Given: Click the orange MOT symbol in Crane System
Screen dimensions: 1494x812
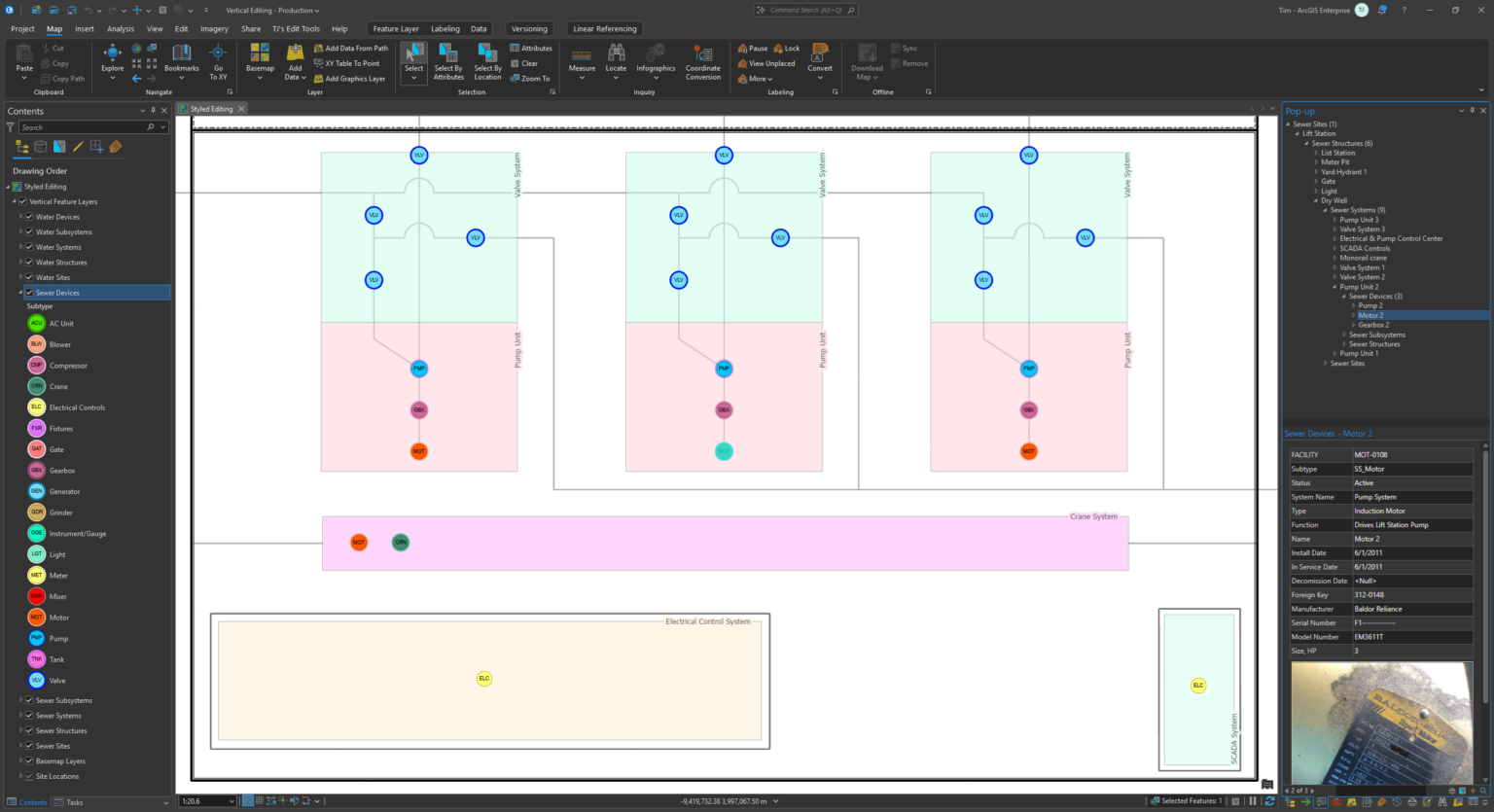Looking at the screenshot, I should pos(359,543).
